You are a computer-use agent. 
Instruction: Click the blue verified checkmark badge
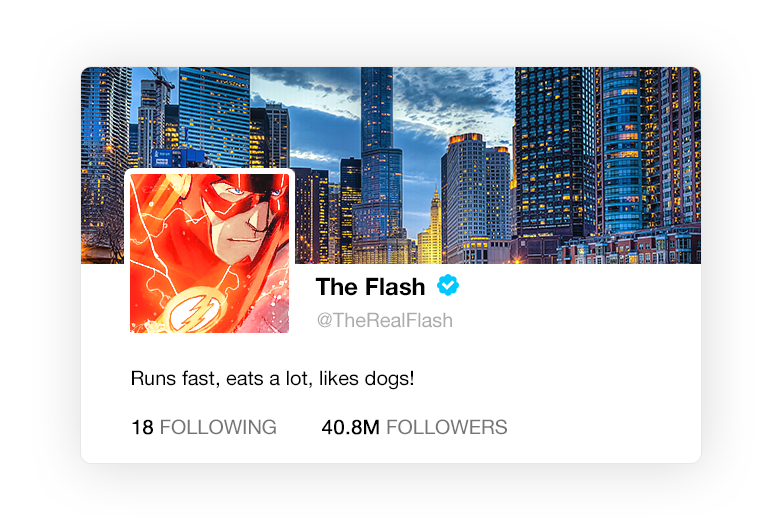(x=448, y=286)
